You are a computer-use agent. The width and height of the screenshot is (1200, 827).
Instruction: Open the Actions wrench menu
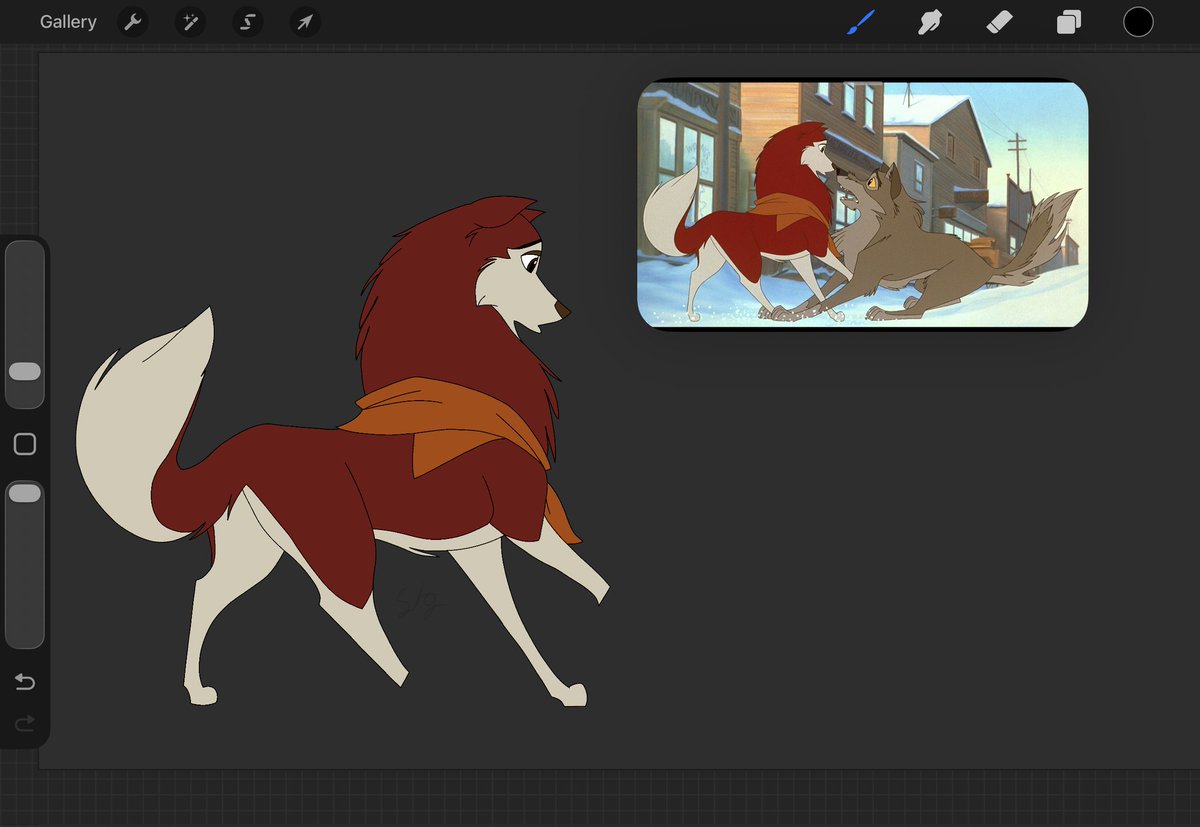(x=132, y=22)
